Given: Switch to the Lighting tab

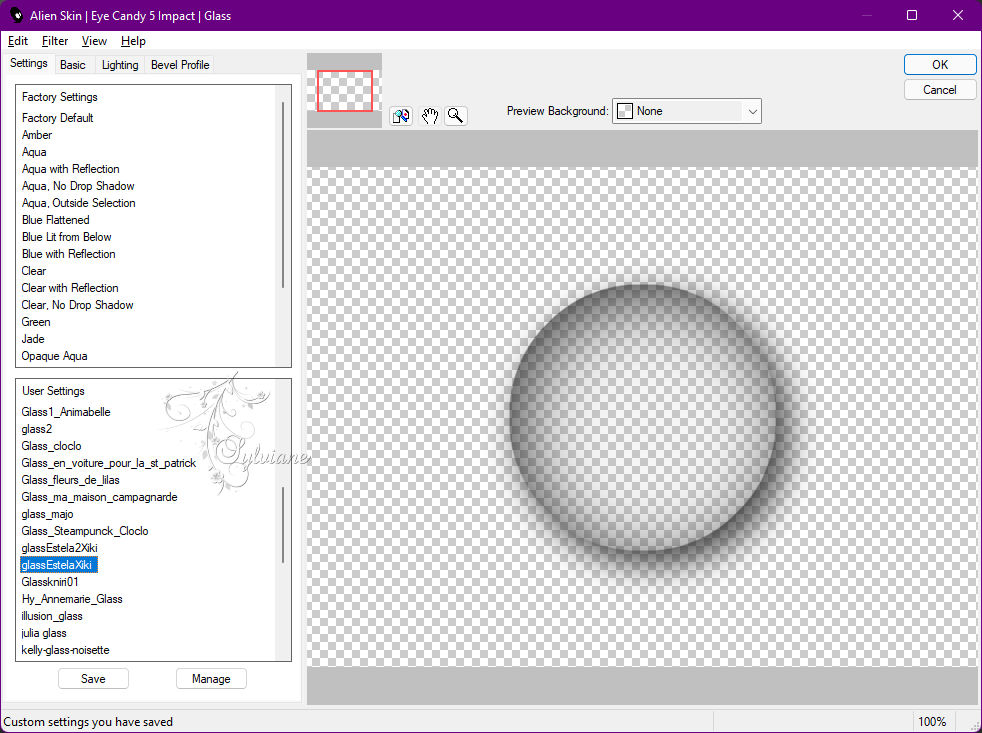Looking at the screenshot, I should pyautogui.click(x=120, y=65).
